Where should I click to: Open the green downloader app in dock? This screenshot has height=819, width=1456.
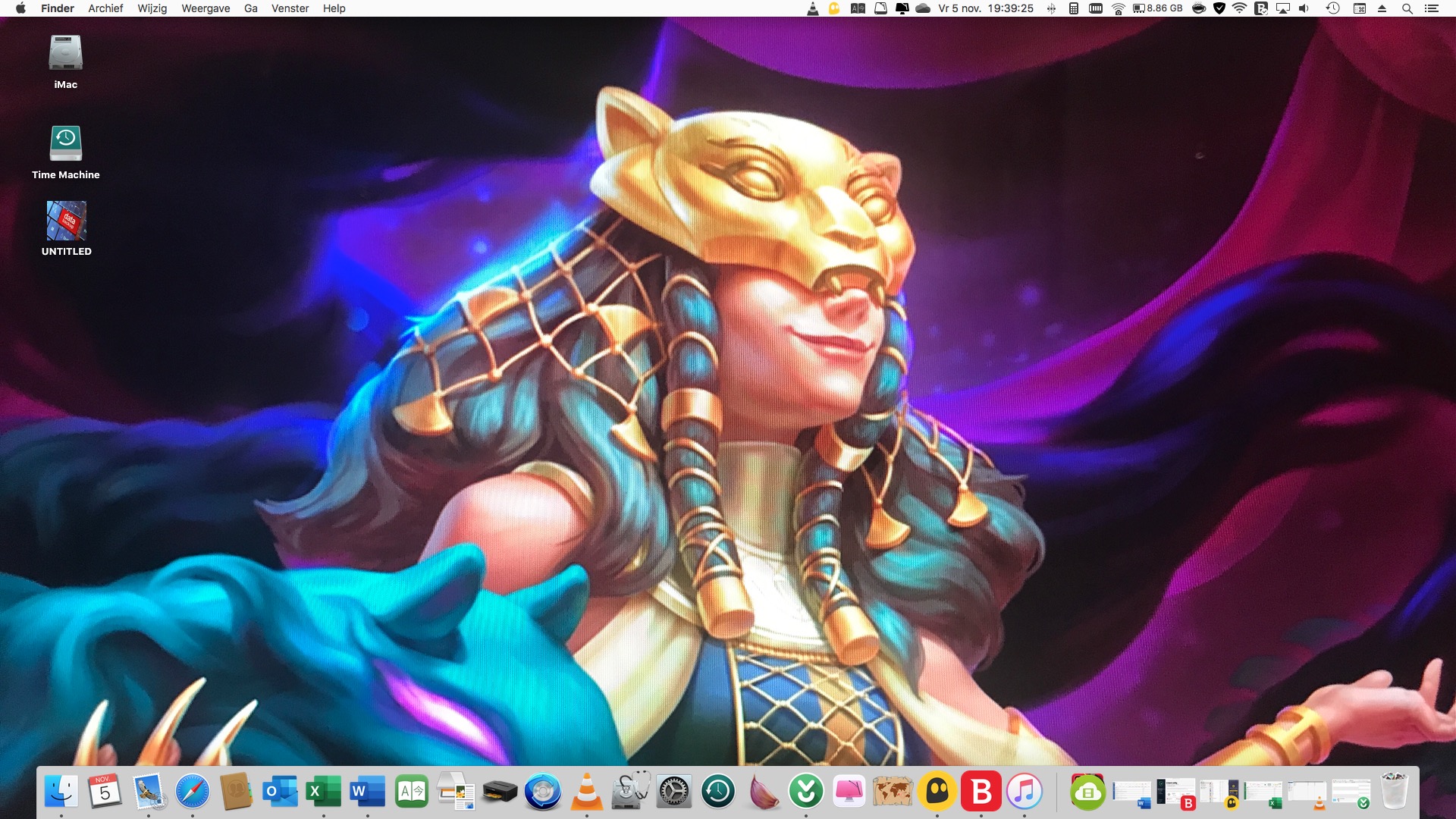point(806,792)
